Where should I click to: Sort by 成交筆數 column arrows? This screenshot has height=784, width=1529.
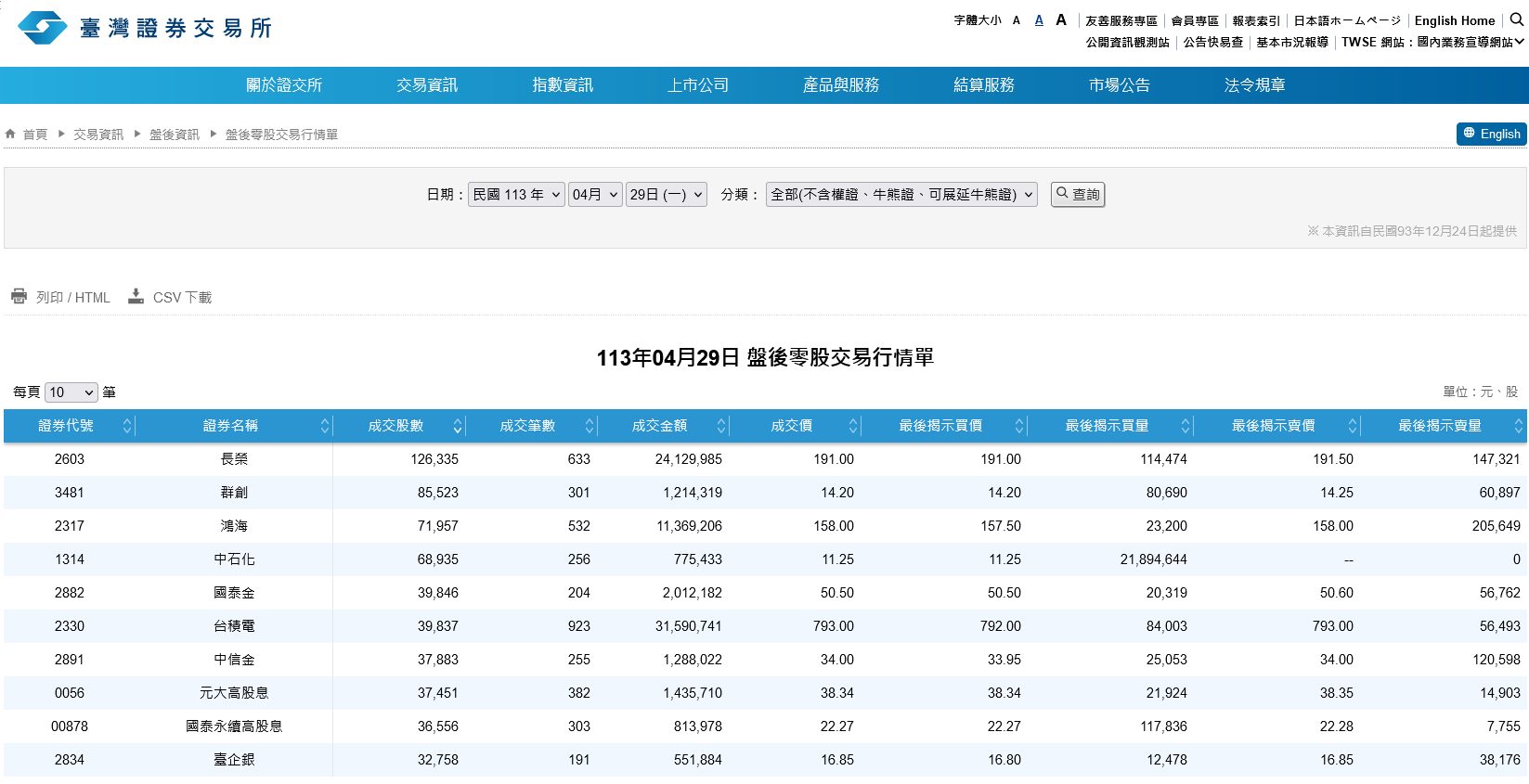coord(590,426)
